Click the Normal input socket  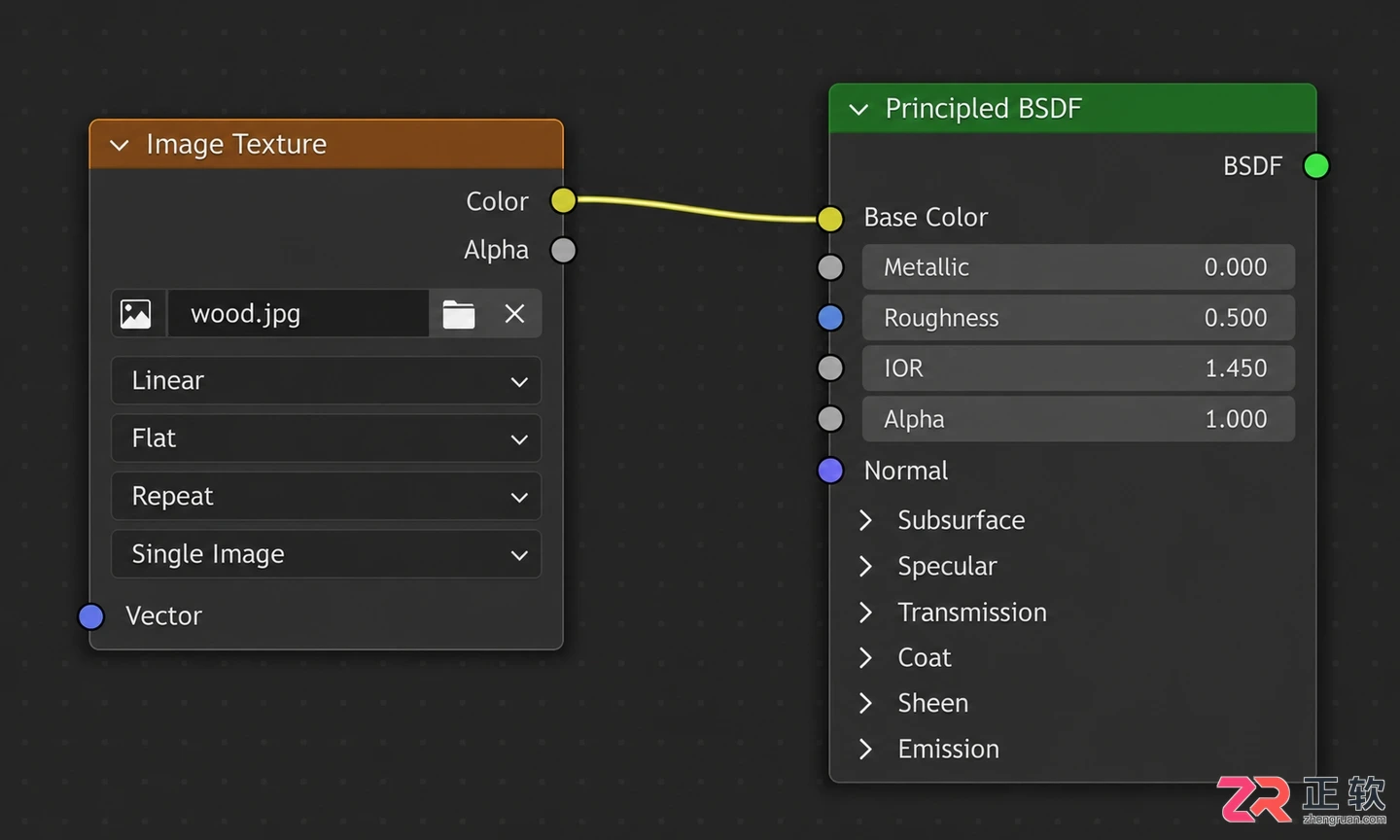click(830, 471)
